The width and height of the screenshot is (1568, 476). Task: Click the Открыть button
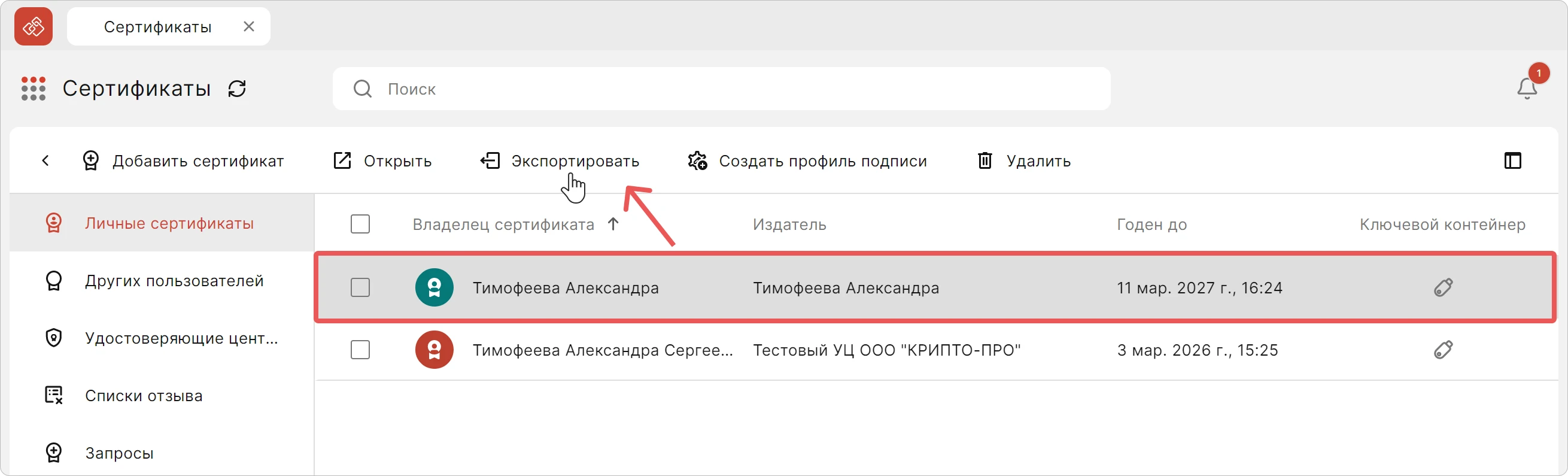[x=382, y=160]
